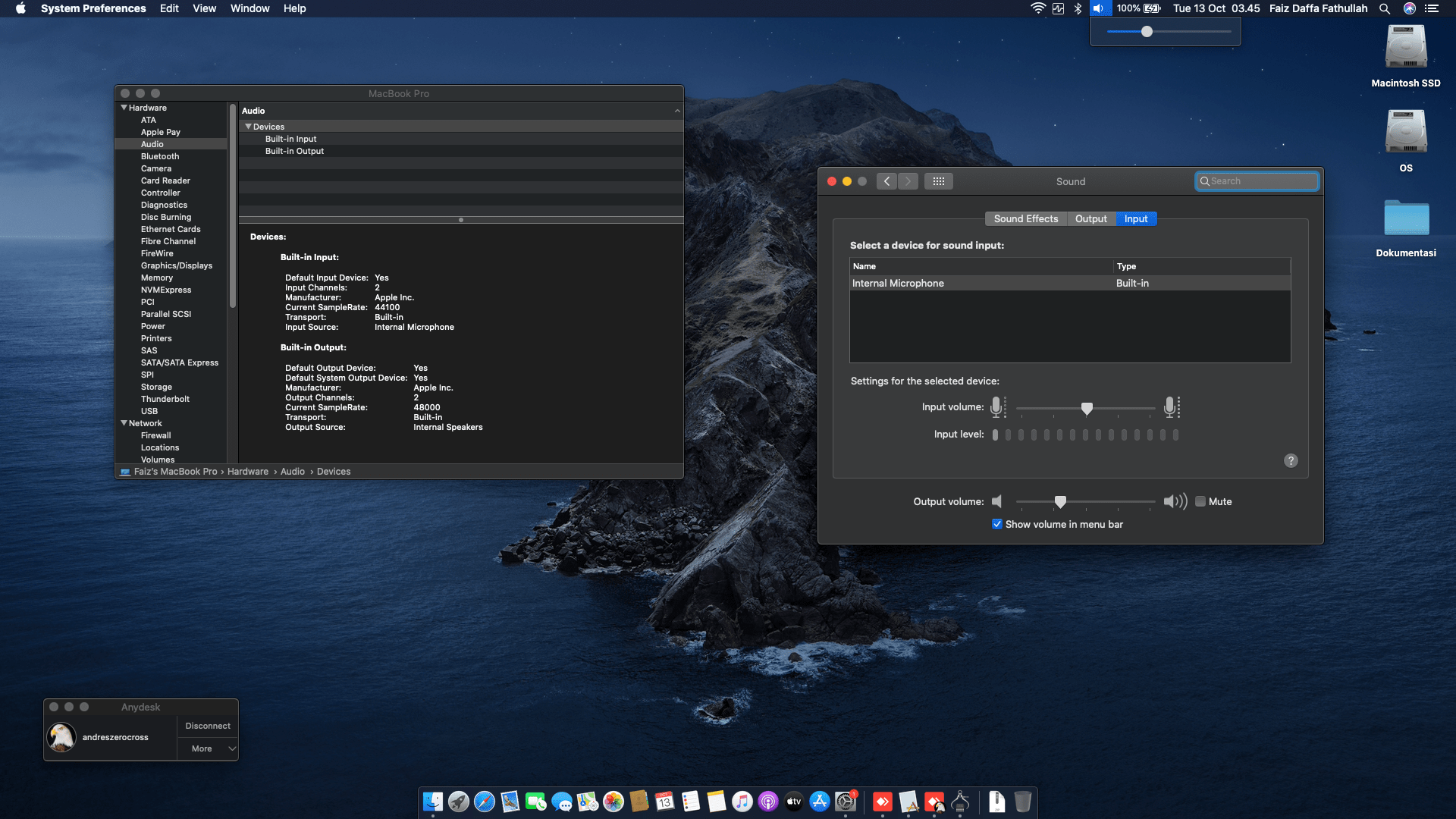Open Calendar icon showing 13
The height and width of the screenshot is (819, 1456).
tap(665, 802)
